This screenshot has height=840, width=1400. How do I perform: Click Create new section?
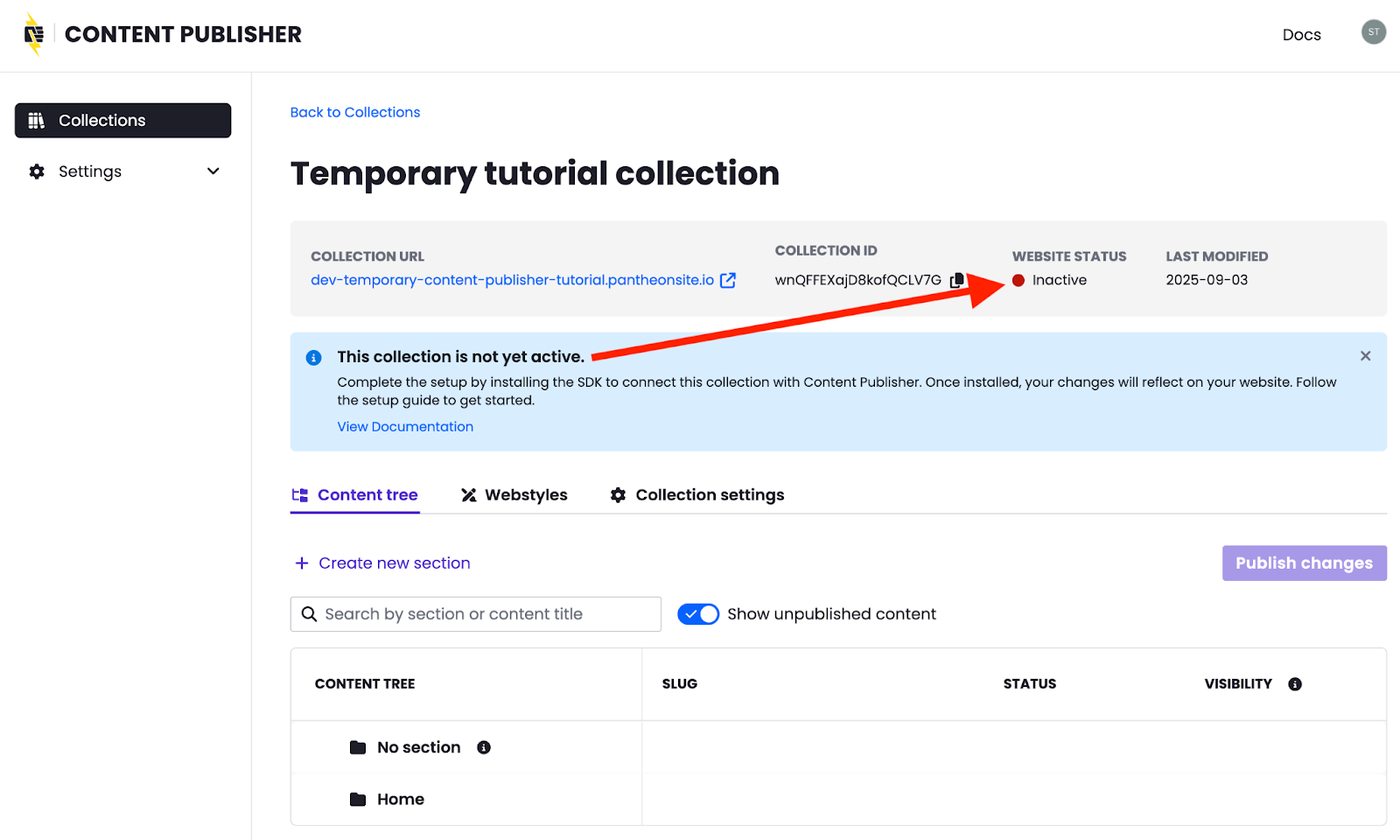coord(382,563)
